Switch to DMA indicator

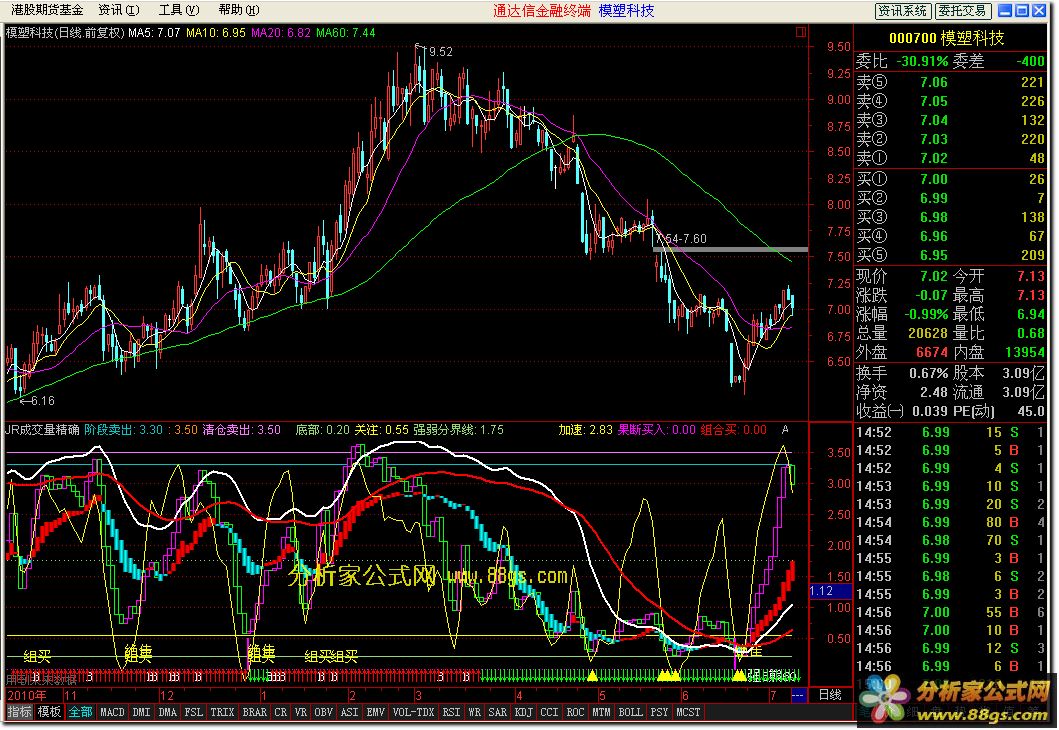[167, 712]
